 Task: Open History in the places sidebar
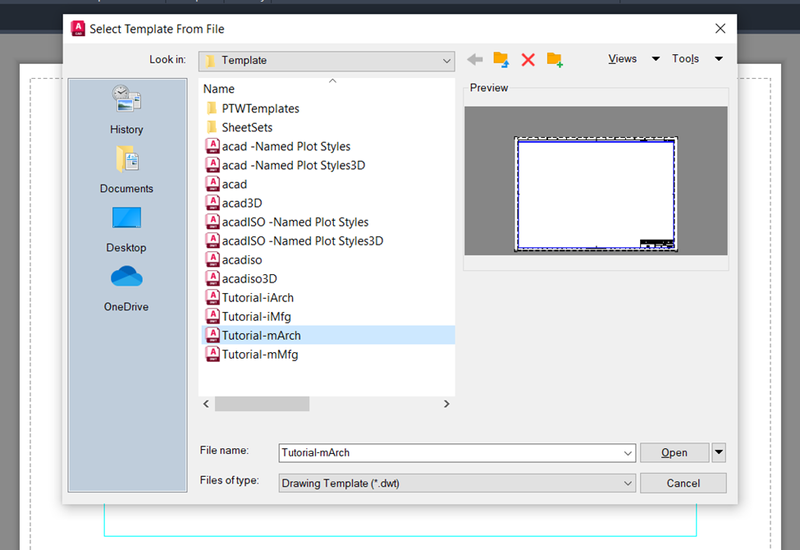pos(127,110)
